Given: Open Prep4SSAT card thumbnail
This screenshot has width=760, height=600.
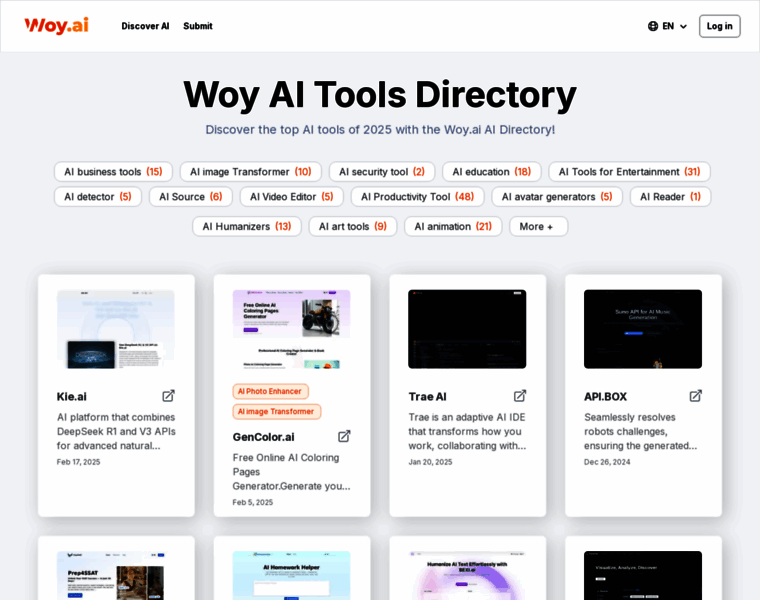Looking at the screenshot, I should pos(116,575).
